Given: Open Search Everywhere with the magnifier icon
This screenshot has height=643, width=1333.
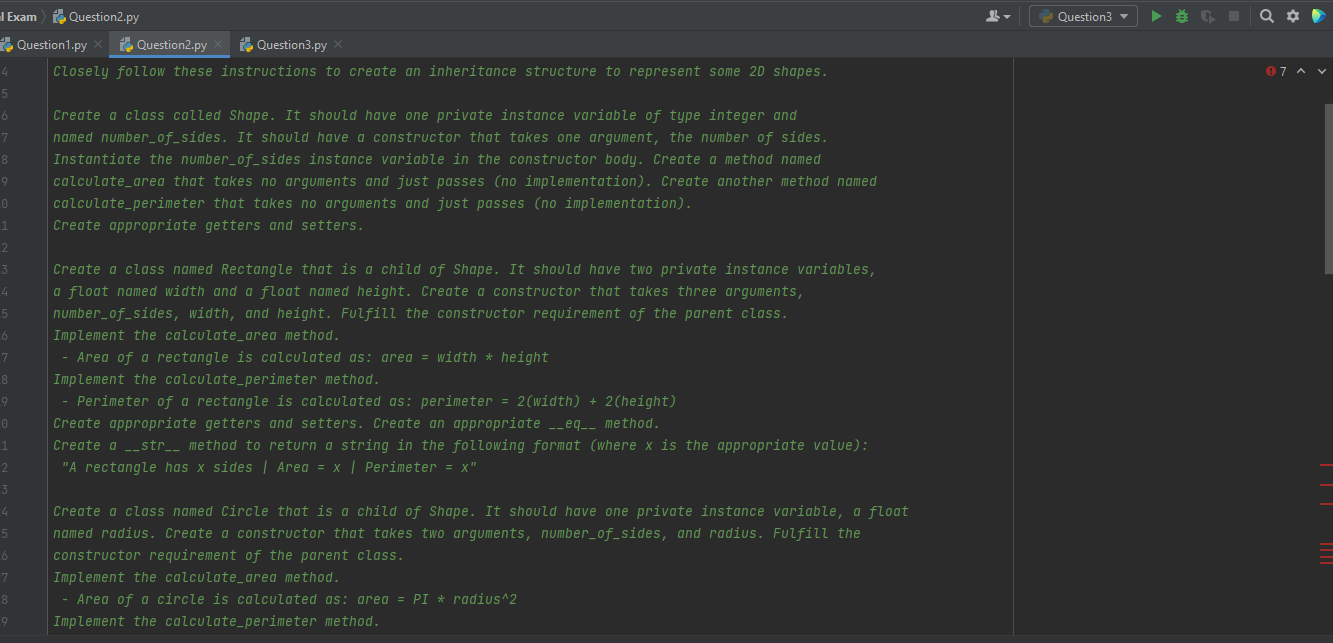Looking at the screenshot, I should point(1267,15).
